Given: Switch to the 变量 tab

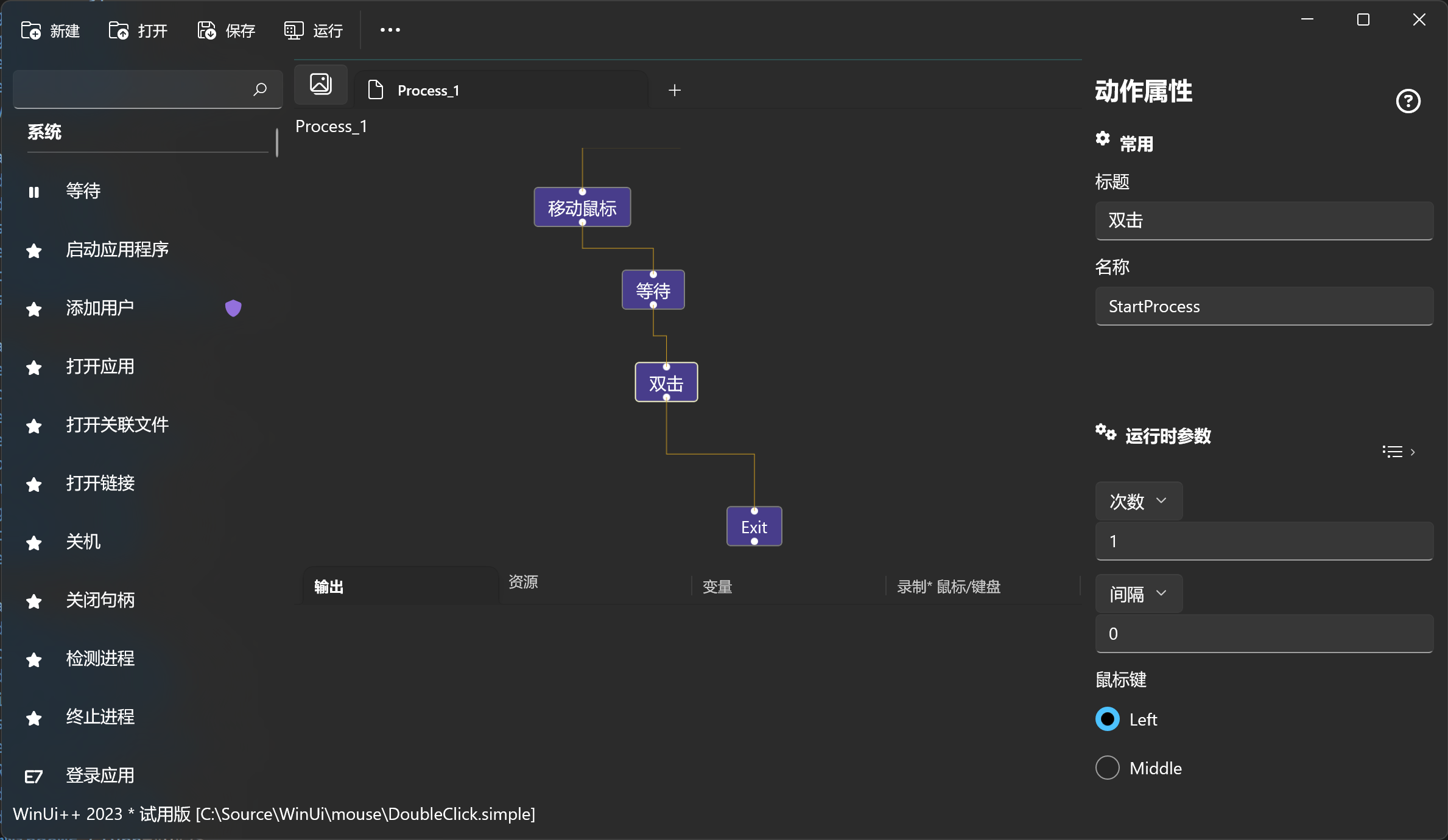Looking at the screenshot, I should click(717, 587).
